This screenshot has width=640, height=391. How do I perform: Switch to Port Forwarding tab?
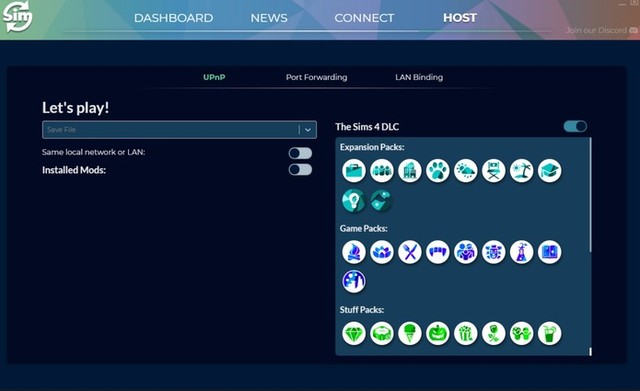point(316,77)
